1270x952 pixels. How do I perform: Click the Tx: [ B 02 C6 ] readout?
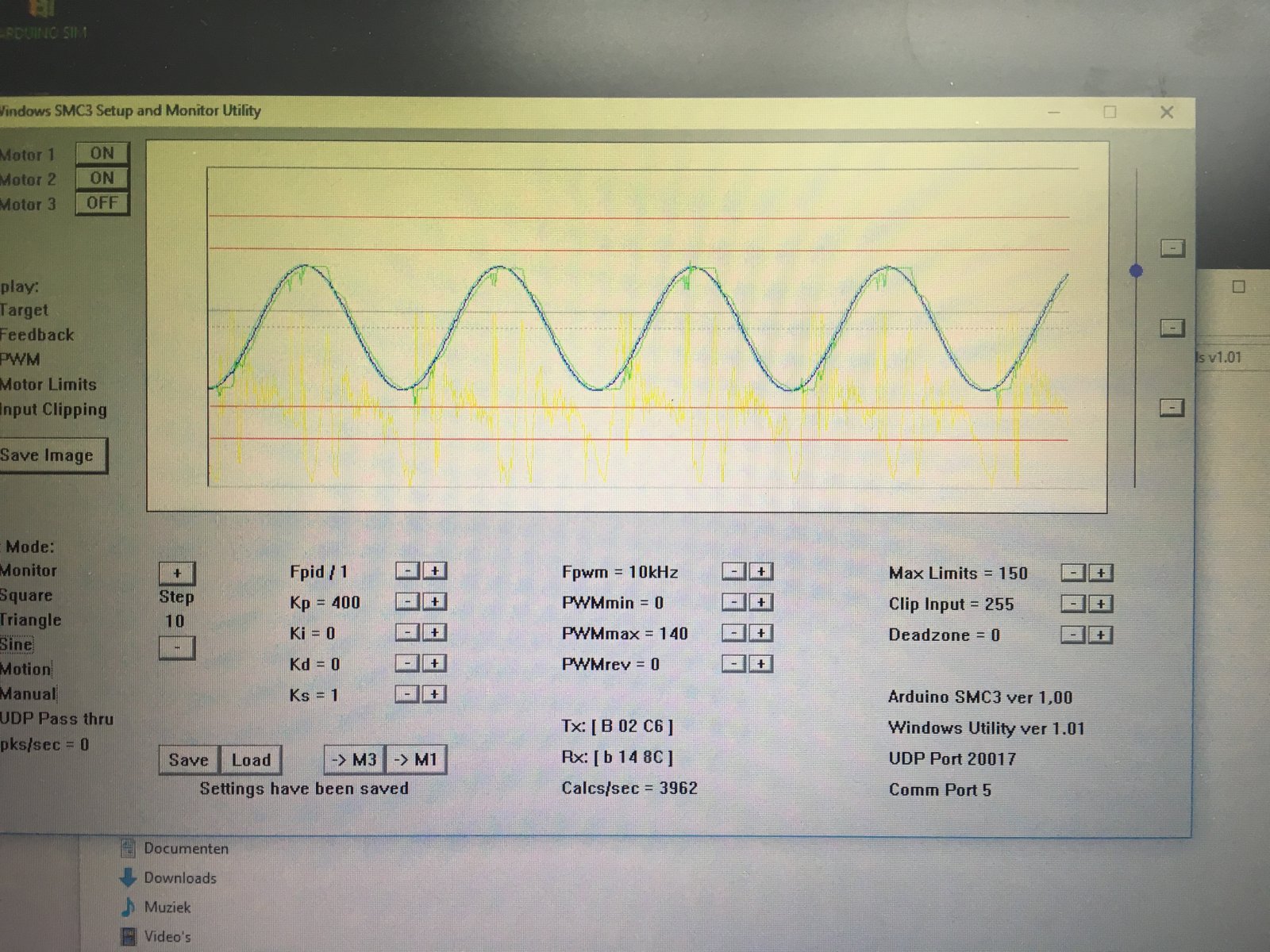click(x=618, y=726)
